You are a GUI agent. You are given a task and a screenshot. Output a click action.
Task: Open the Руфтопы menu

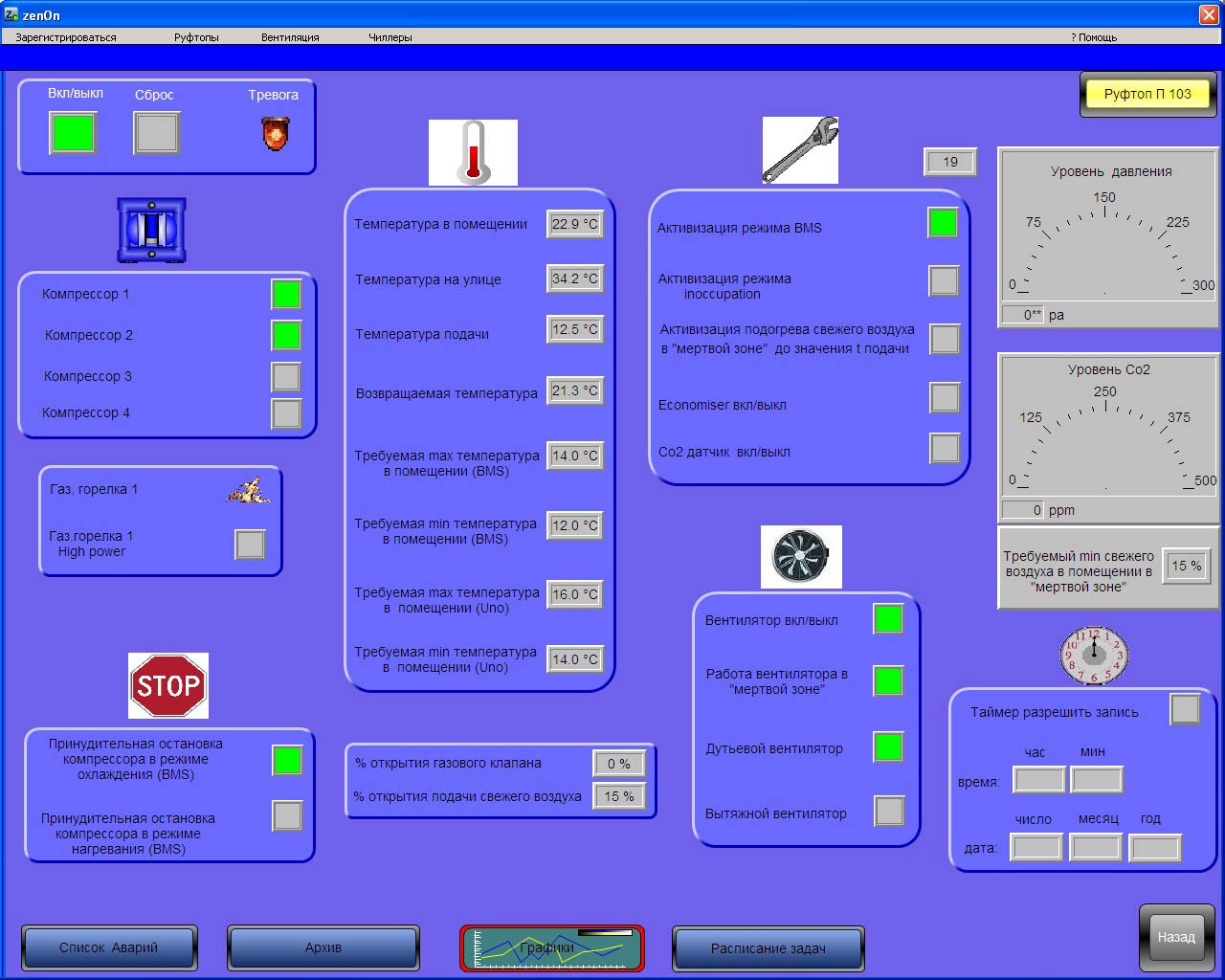(196, 37)
